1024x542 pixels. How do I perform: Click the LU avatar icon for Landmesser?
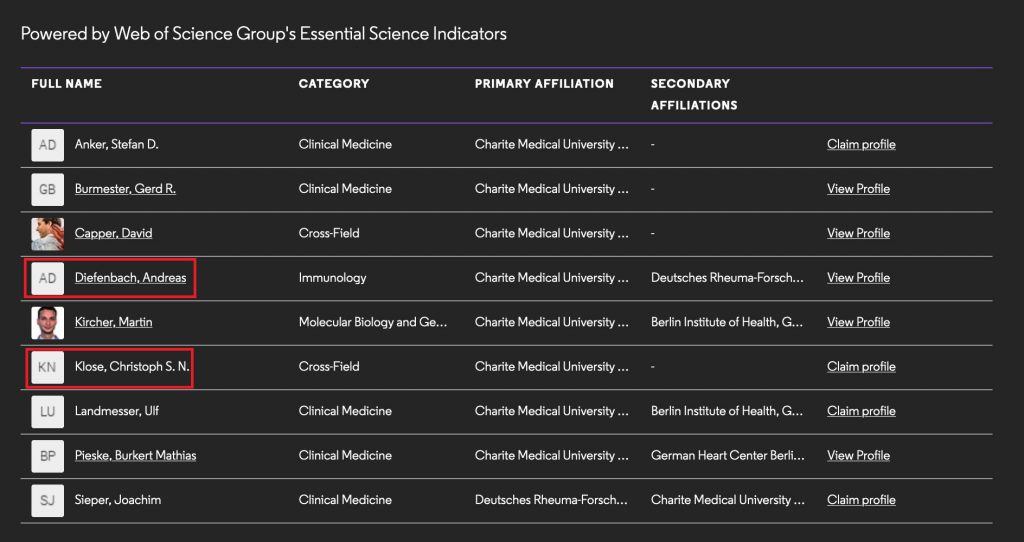tap(48, 411)
